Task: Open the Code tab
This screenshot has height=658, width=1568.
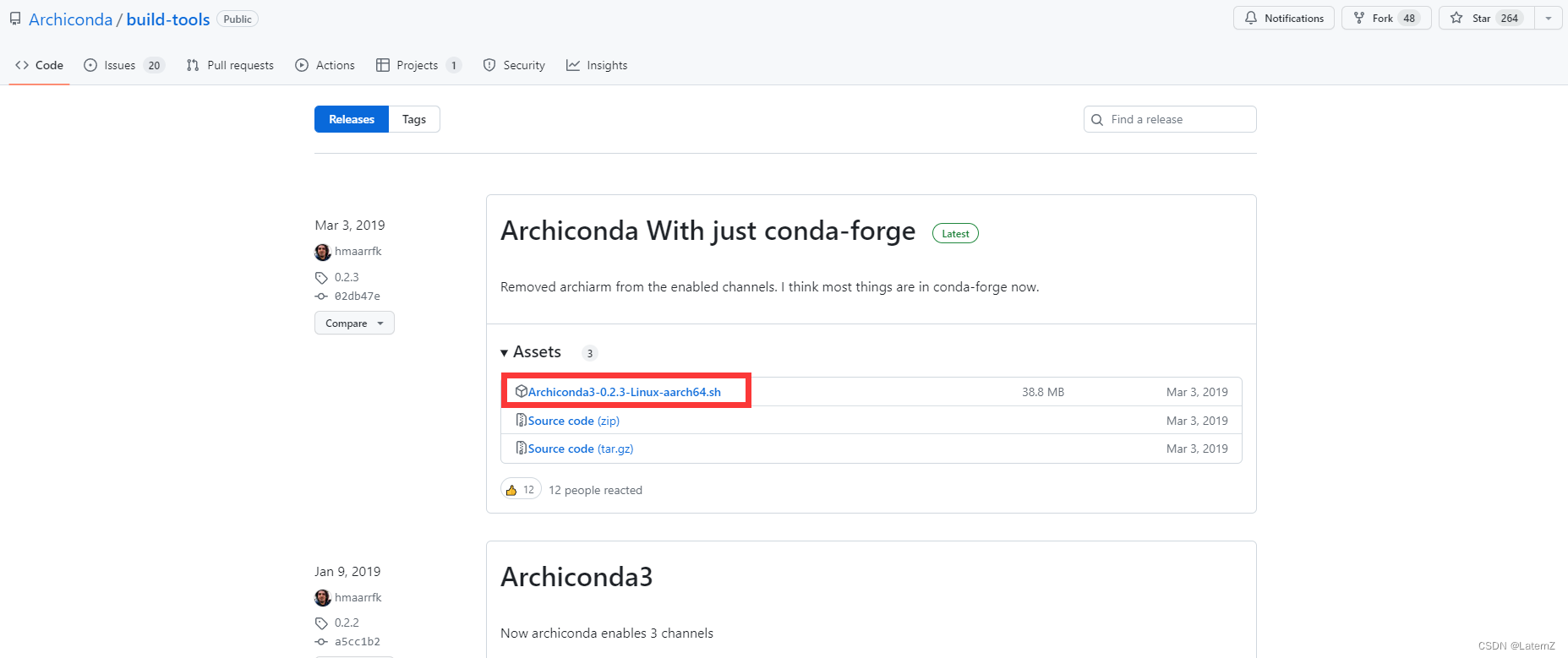Action: (40, 65)
